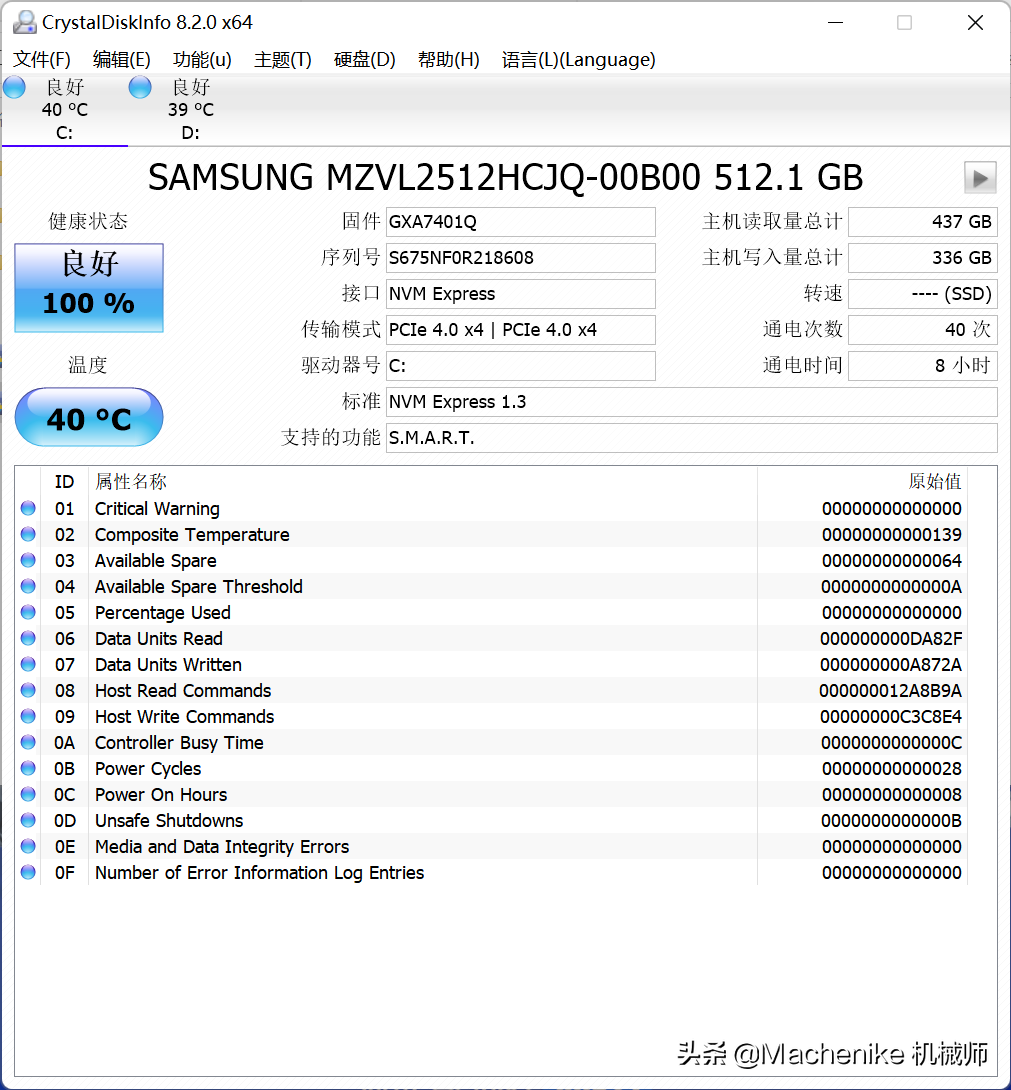This screenshot has height=1090, width=1011.
Task: Click the drive letter field C:
Action: 520,366
